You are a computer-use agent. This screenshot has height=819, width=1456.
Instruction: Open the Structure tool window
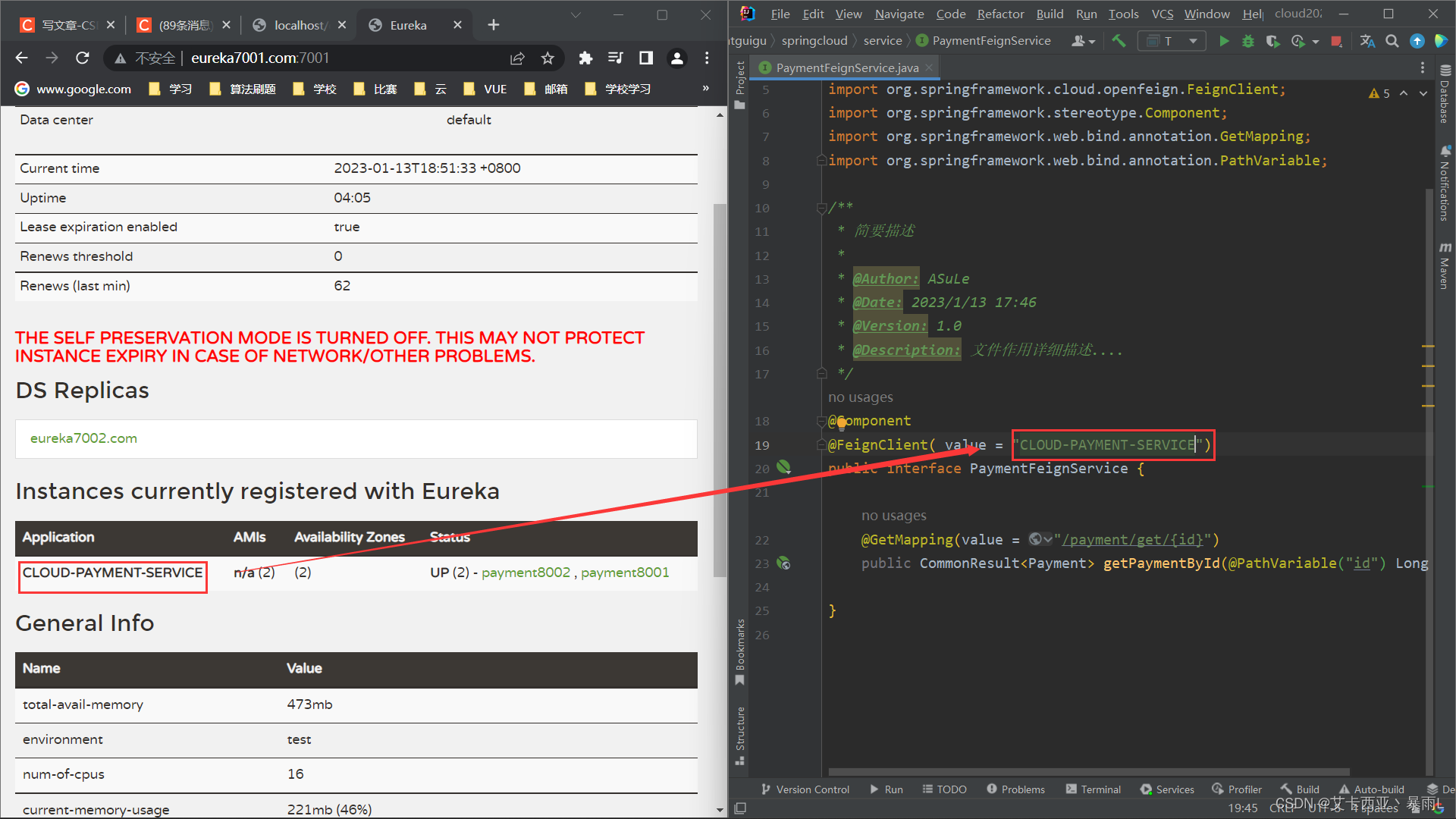740,736
